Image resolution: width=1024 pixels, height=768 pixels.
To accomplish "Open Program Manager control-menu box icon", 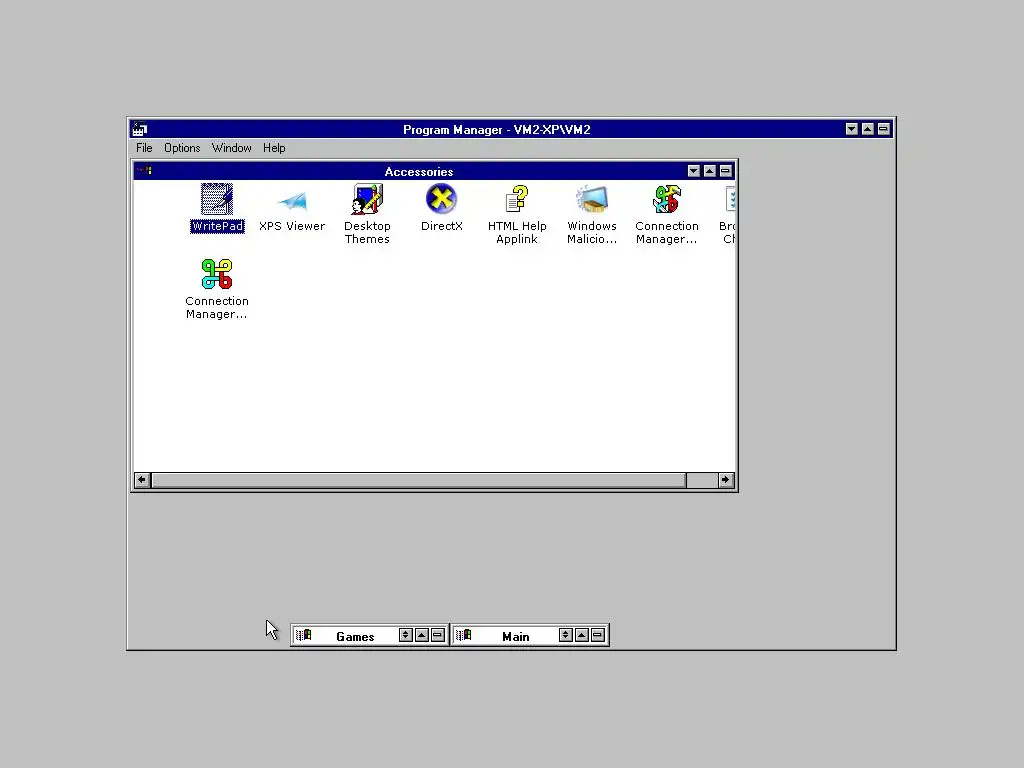I will pyautogui.click(x=140, y=129).
